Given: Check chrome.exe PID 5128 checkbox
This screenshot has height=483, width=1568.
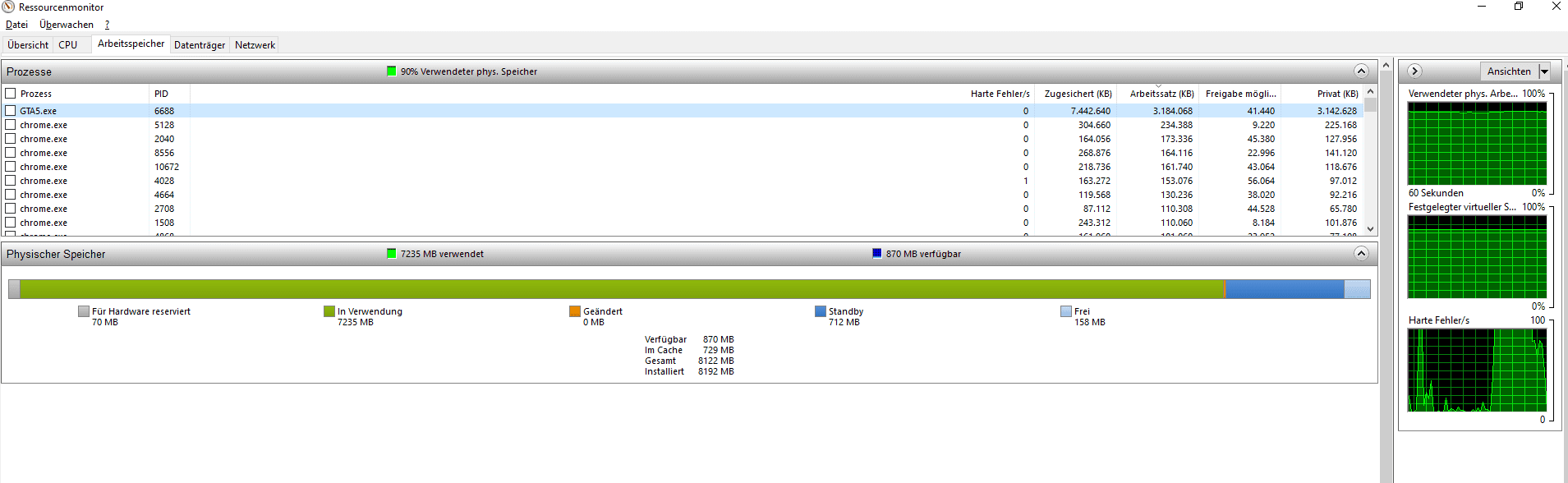Looking at the screenshot, I should [11, 124].
